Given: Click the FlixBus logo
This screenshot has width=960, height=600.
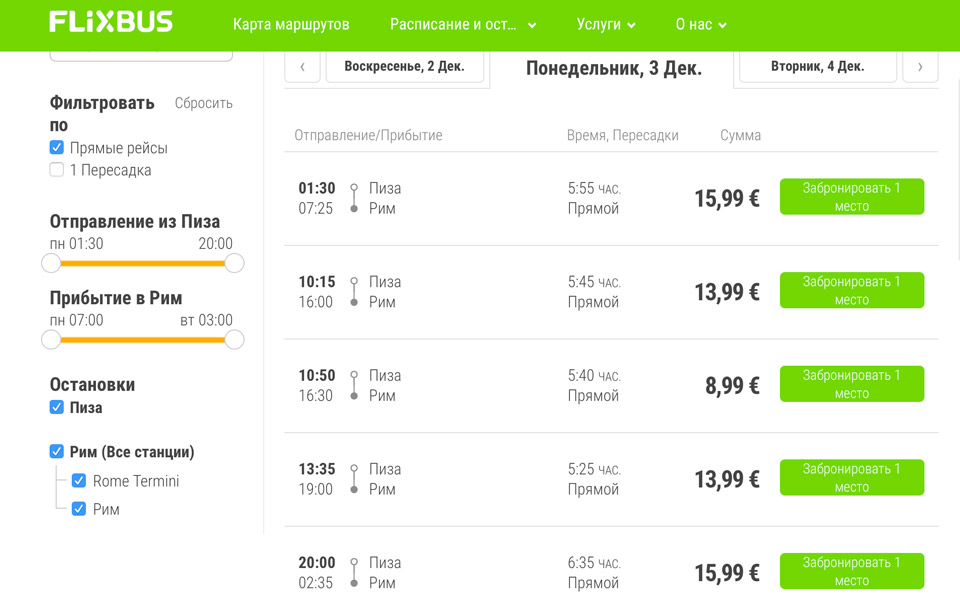Looking at the screenshot, I should tap(110, 22).
